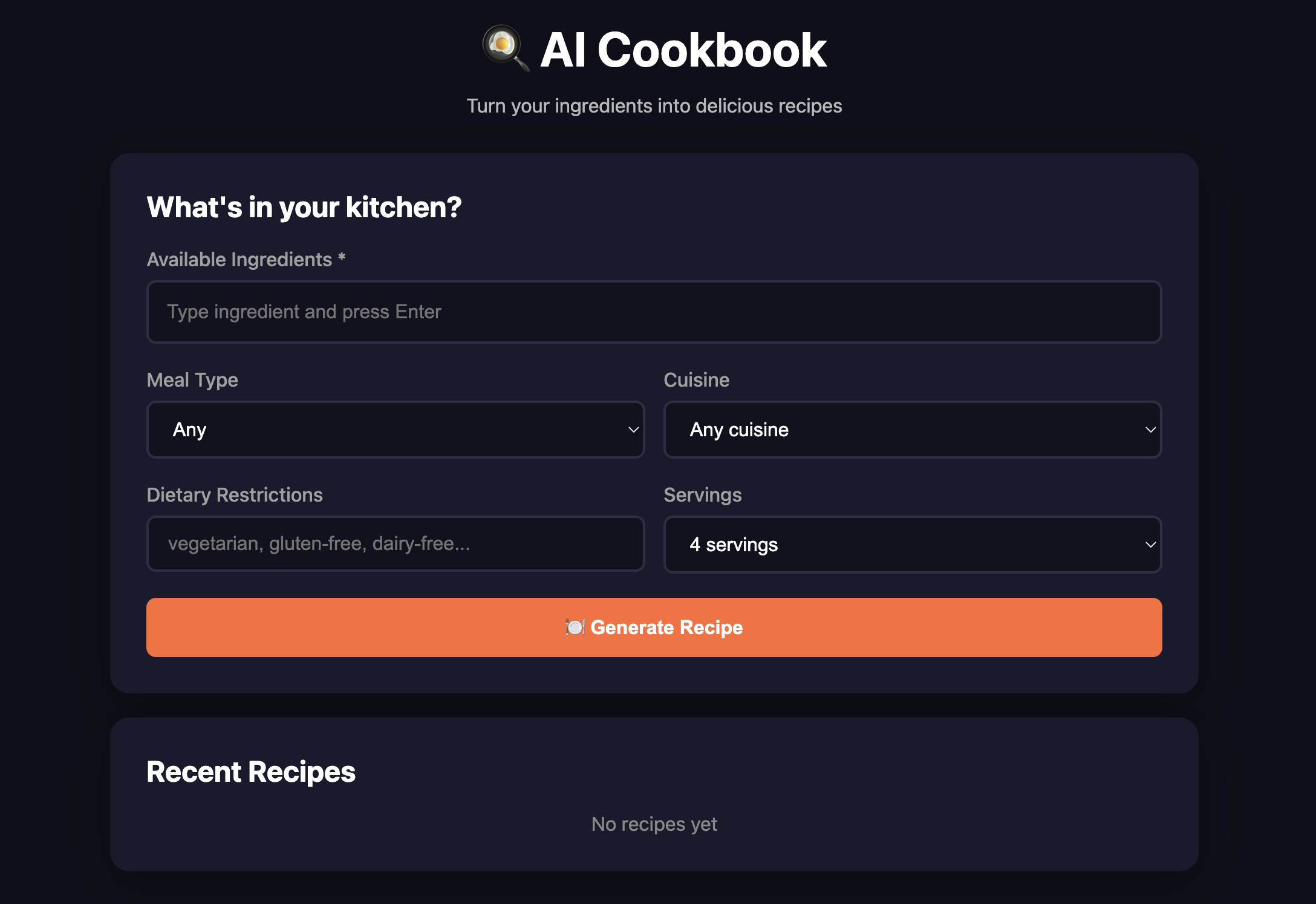Click the Recent Recipes heading

pyautogui.click(x=251, y=772)
